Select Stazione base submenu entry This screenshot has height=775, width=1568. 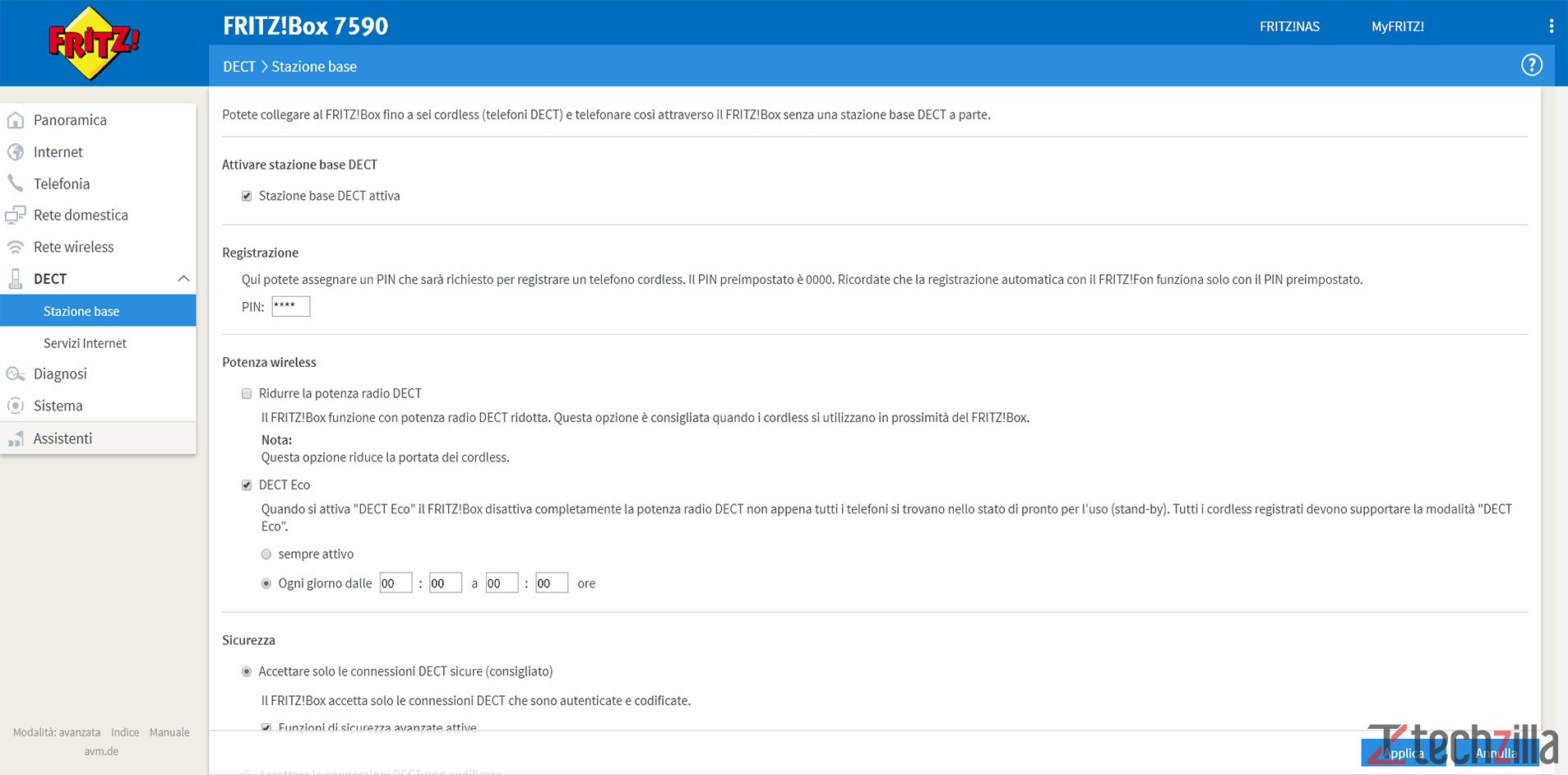(98, 311)
